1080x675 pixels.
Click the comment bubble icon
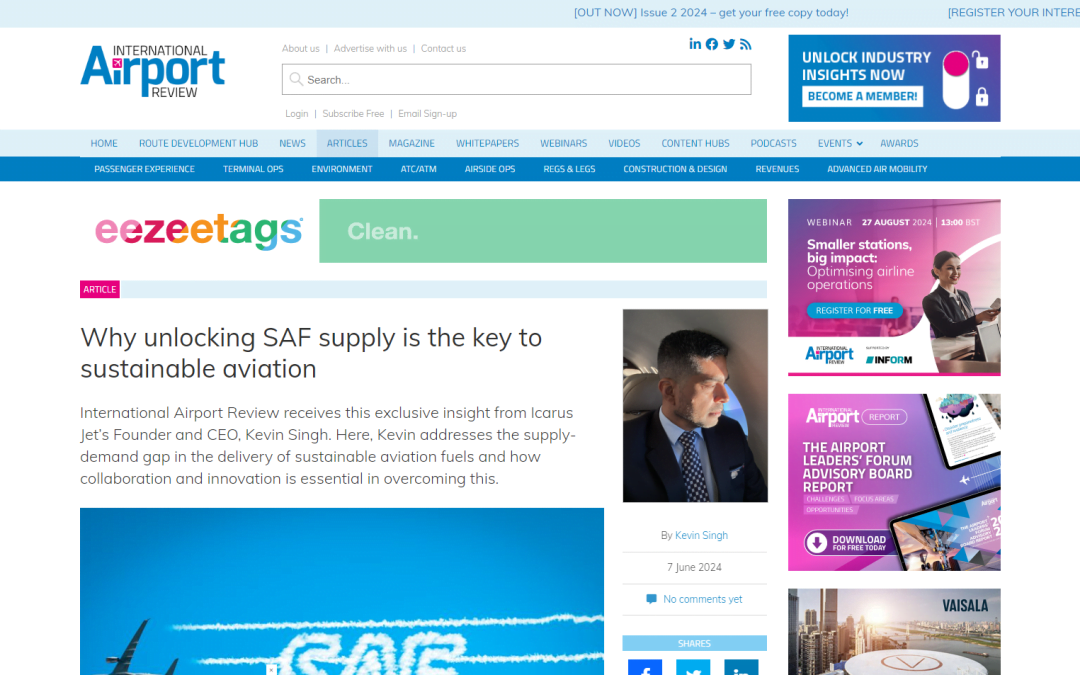(x=652, y=599)
